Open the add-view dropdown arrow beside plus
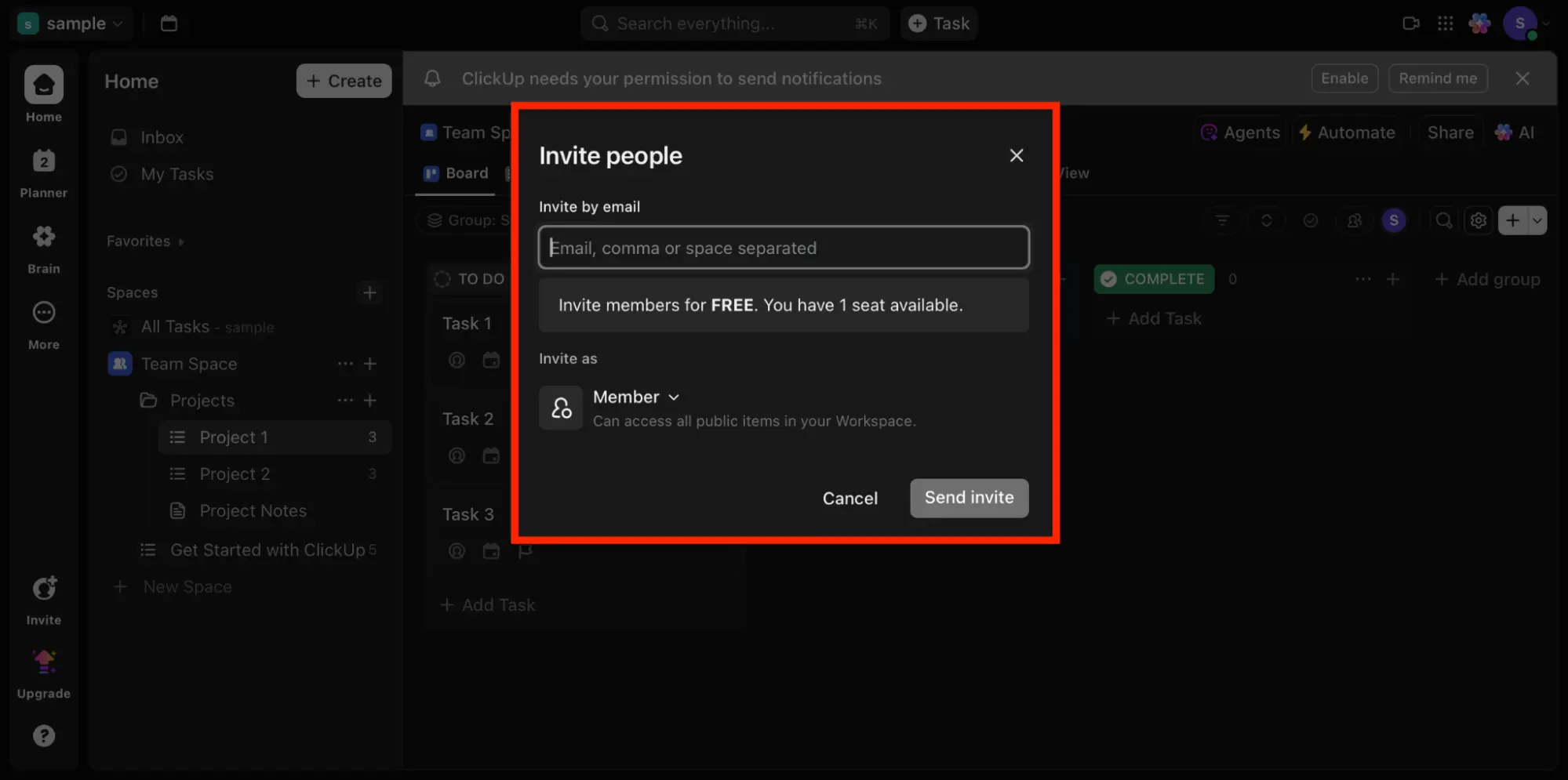The image size is (1568, 780). point(1537,221)
